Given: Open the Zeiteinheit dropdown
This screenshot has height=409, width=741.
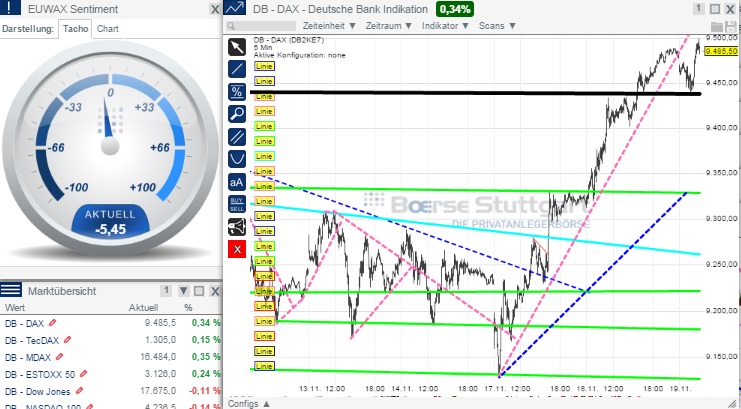Looking at the screenshot, I should [x=329, y=26].
